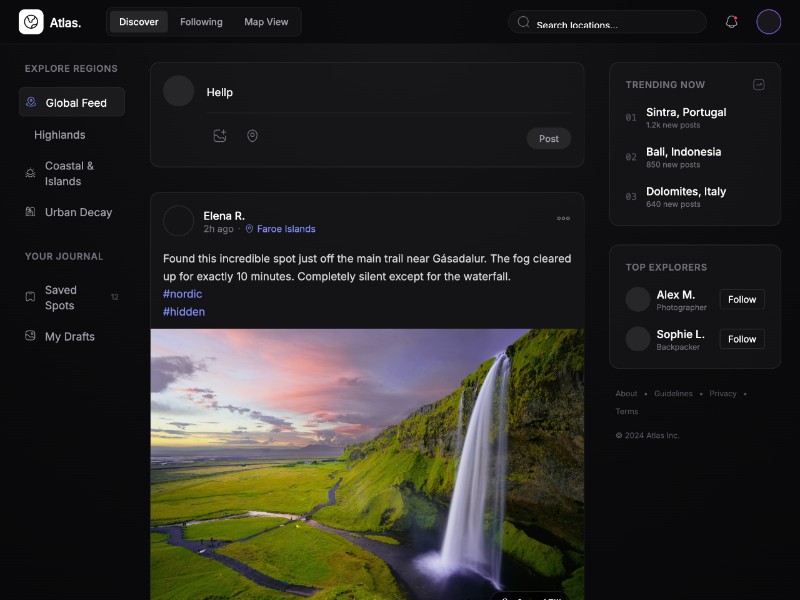This screenshot has width=800, height=600.
Task: Click the Saved Spots bookmark icon
Action: tap(31, 297)
